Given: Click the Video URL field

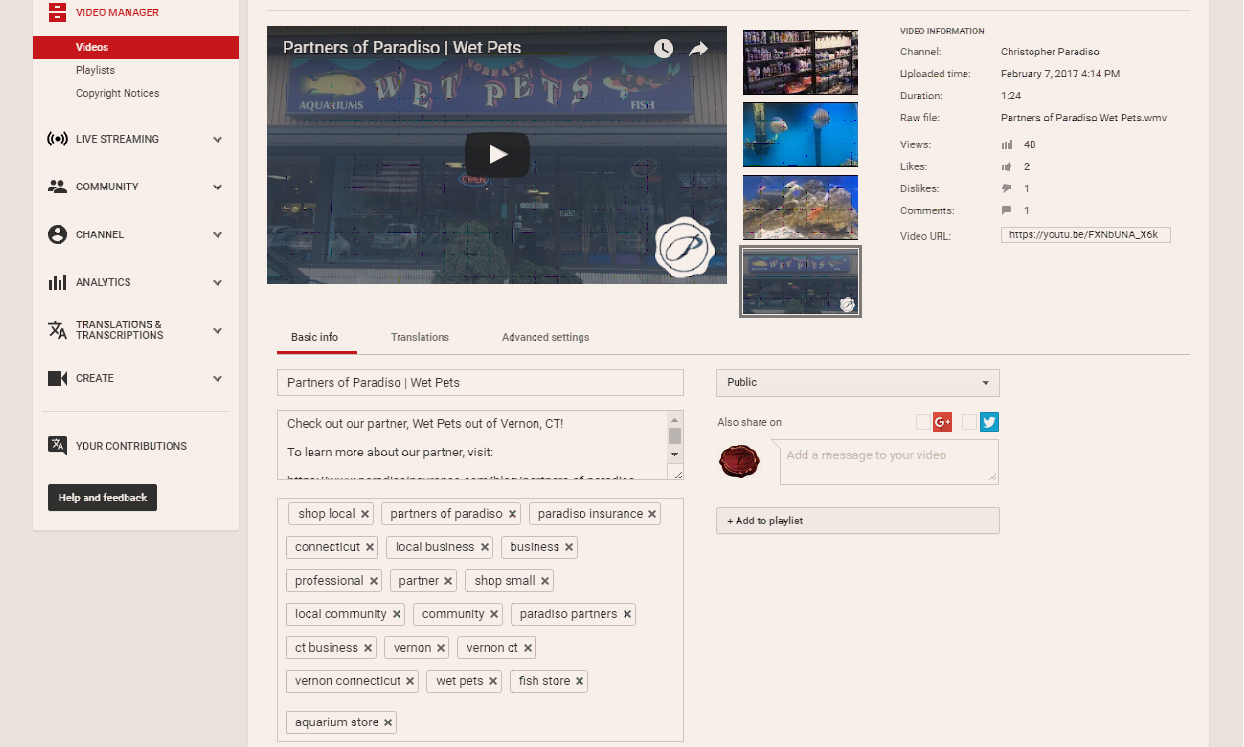Looking at the screenshot, I should point(1085,235).
